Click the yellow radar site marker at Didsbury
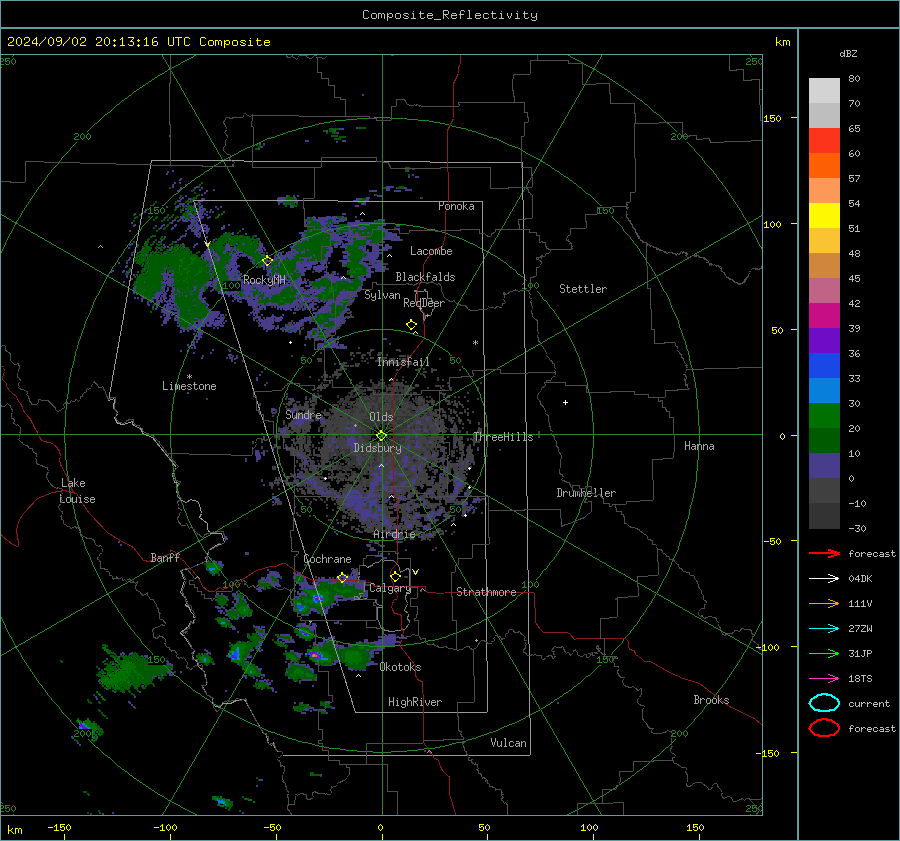Viewport: 900px width, 841px height. 382,435
